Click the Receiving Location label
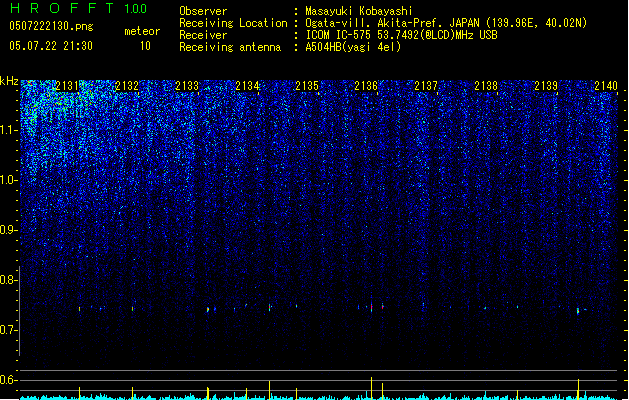Image resolution: width=629 pixels, height=400 pixels. point(233,23)
